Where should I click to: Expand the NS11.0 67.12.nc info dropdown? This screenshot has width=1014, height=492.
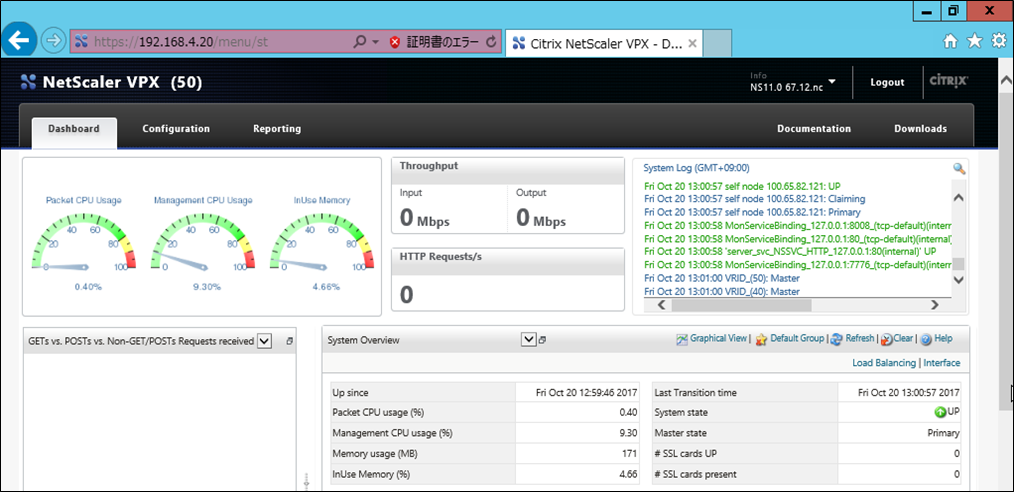pos(832,82)
